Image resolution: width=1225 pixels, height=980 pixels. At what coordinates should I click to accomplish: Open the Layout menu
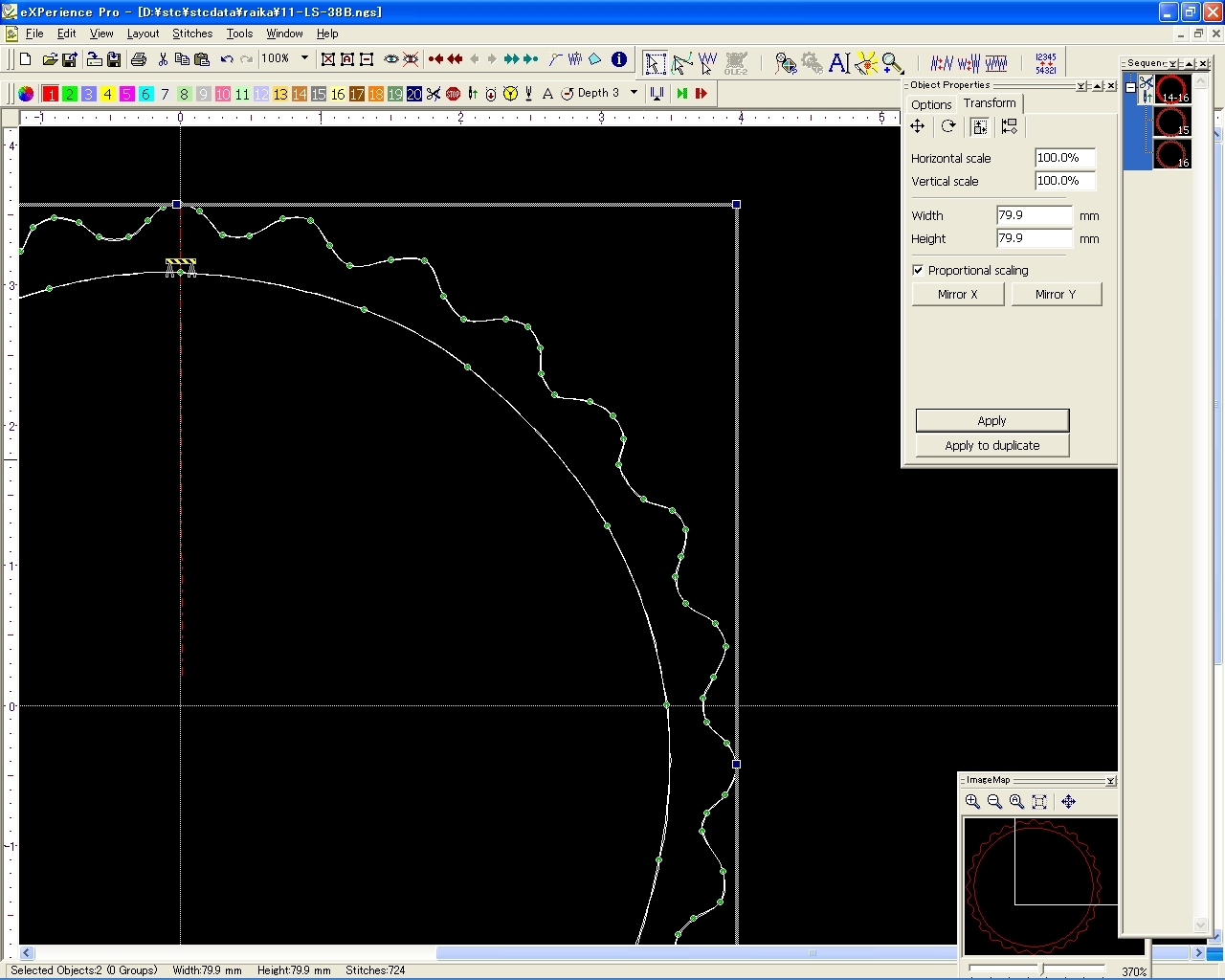(143, 33)
